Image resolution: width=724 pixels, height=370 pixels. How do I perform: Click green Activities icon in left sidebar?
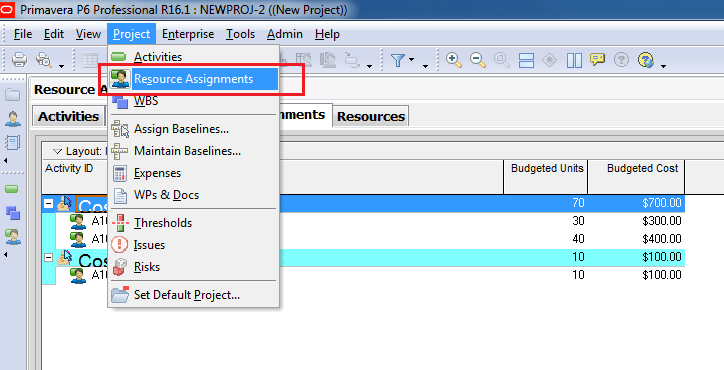click(x=12, y=189)
